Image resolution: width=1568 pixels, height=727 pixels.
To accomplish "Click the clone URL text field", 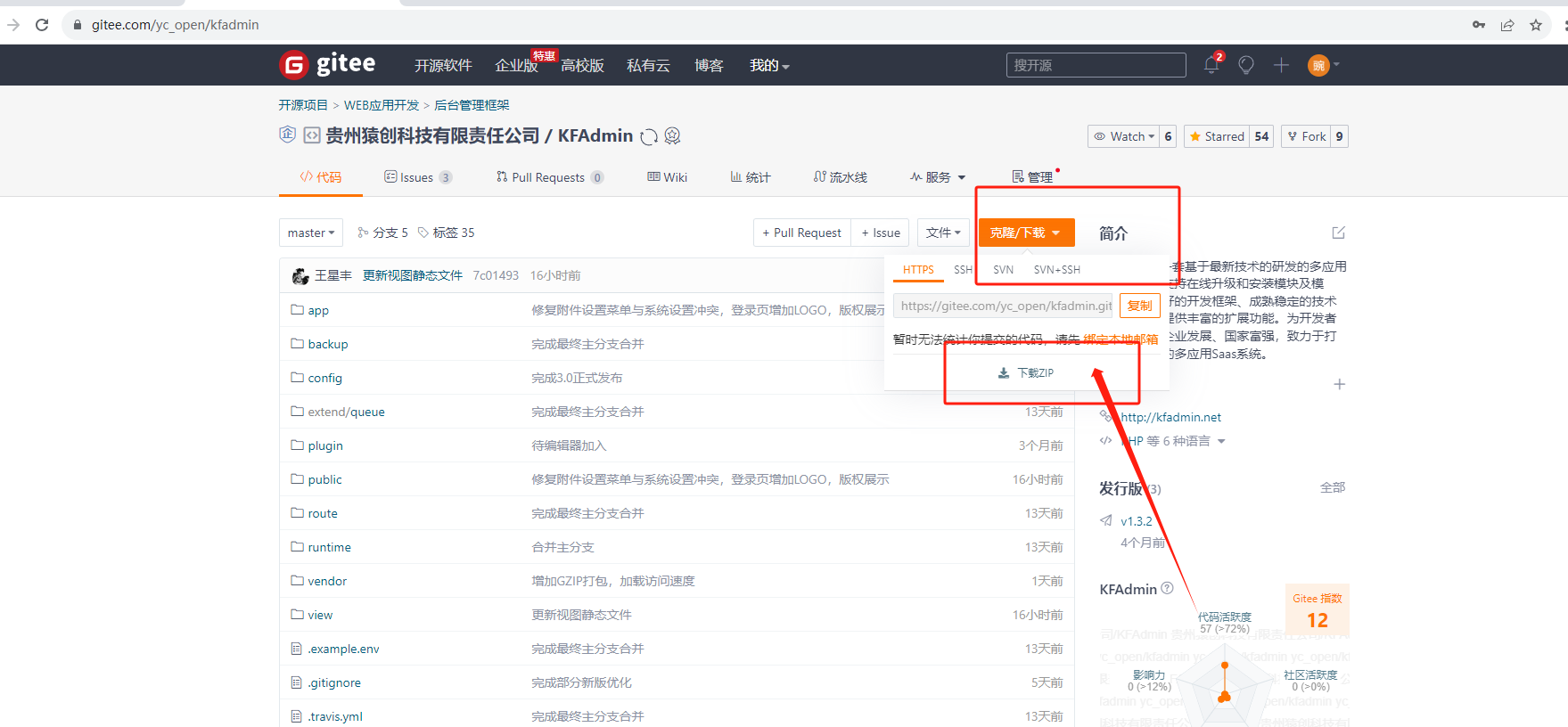I will tap(1003, 306).
